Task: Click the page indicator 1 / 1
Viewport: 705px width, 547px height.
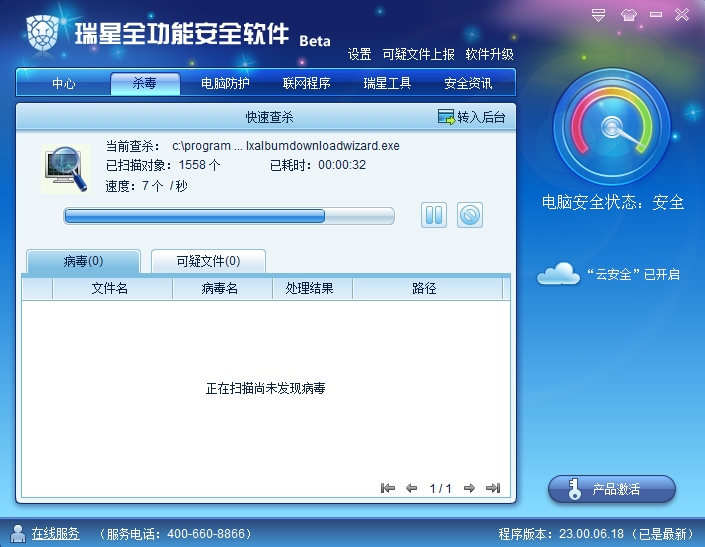Action: 440,489
